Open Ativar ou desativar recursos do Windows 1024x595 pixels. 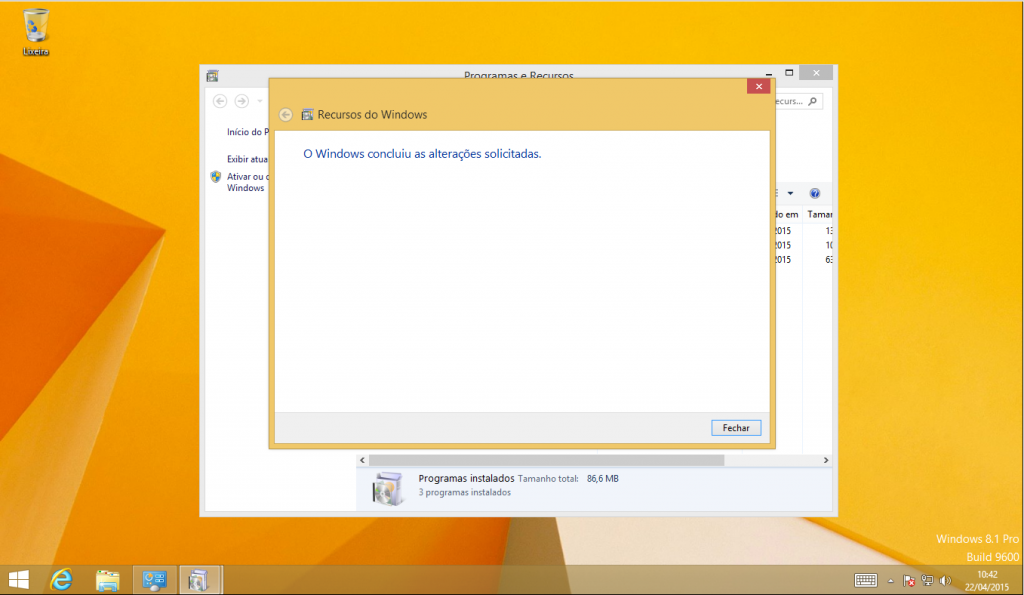pos(248,182)
